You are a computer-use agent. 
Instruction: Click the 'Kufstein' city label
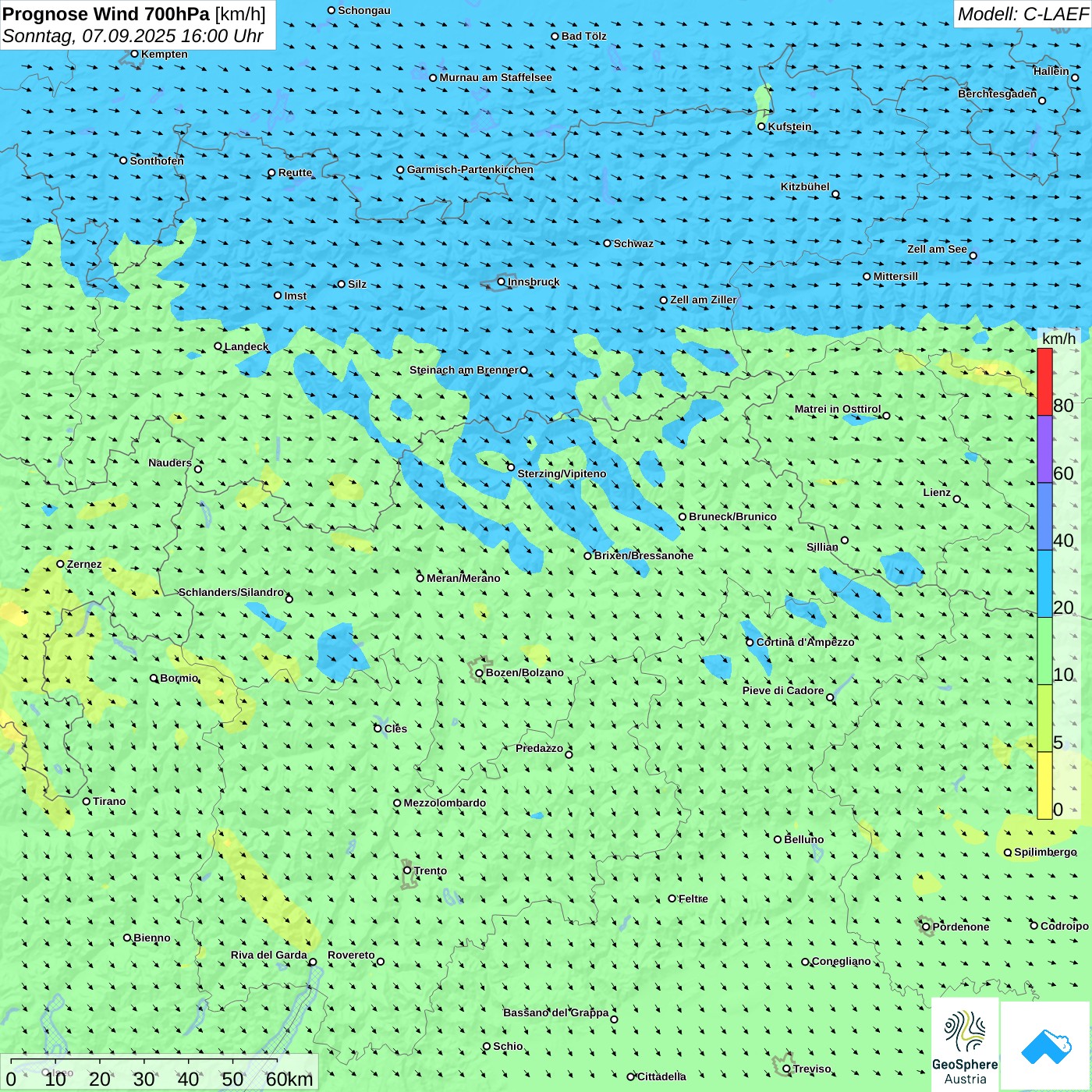pos(789,126)
